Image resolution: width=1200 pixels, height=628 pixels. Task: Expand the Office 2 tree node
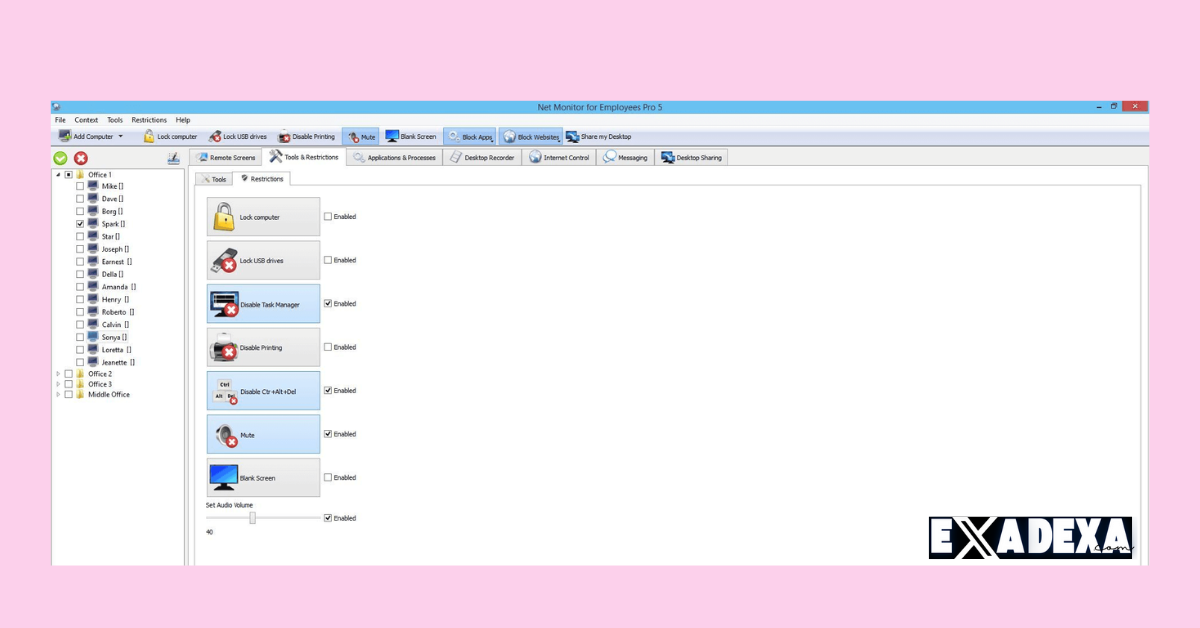(57, 373)
